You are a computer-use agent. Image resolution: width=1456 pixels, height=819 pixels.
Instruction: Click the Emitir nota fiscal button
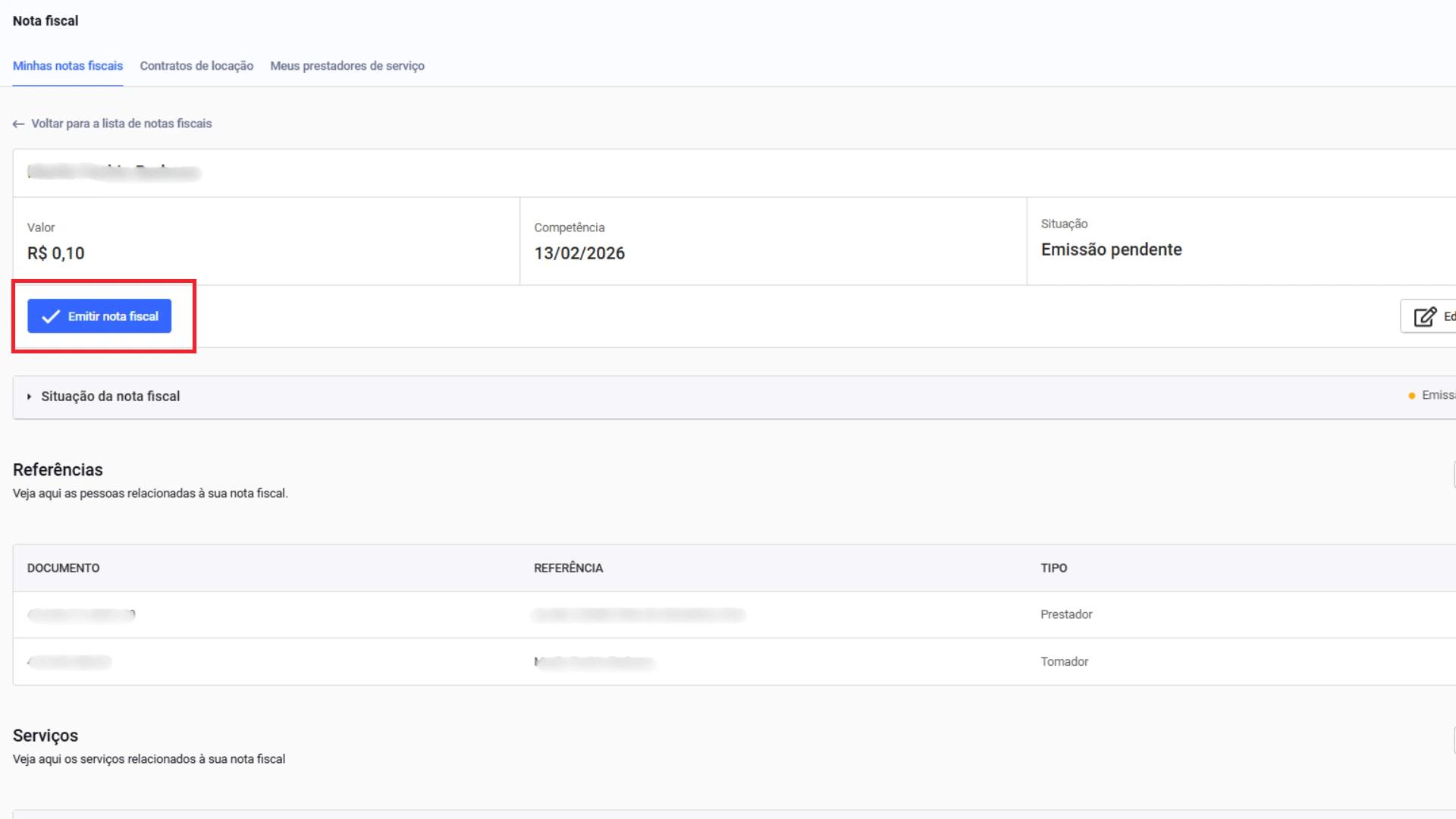pos(99,316)
